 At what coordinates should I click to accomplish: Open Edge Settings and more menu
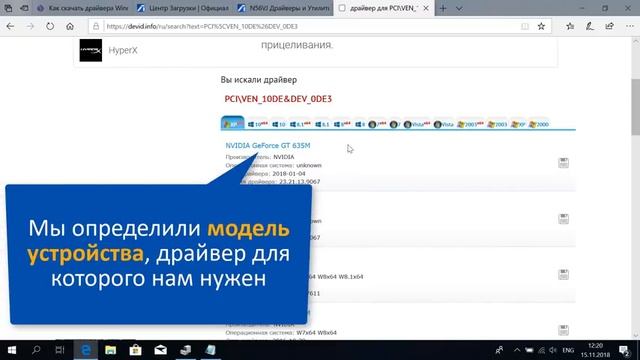(x=630, y=26)
